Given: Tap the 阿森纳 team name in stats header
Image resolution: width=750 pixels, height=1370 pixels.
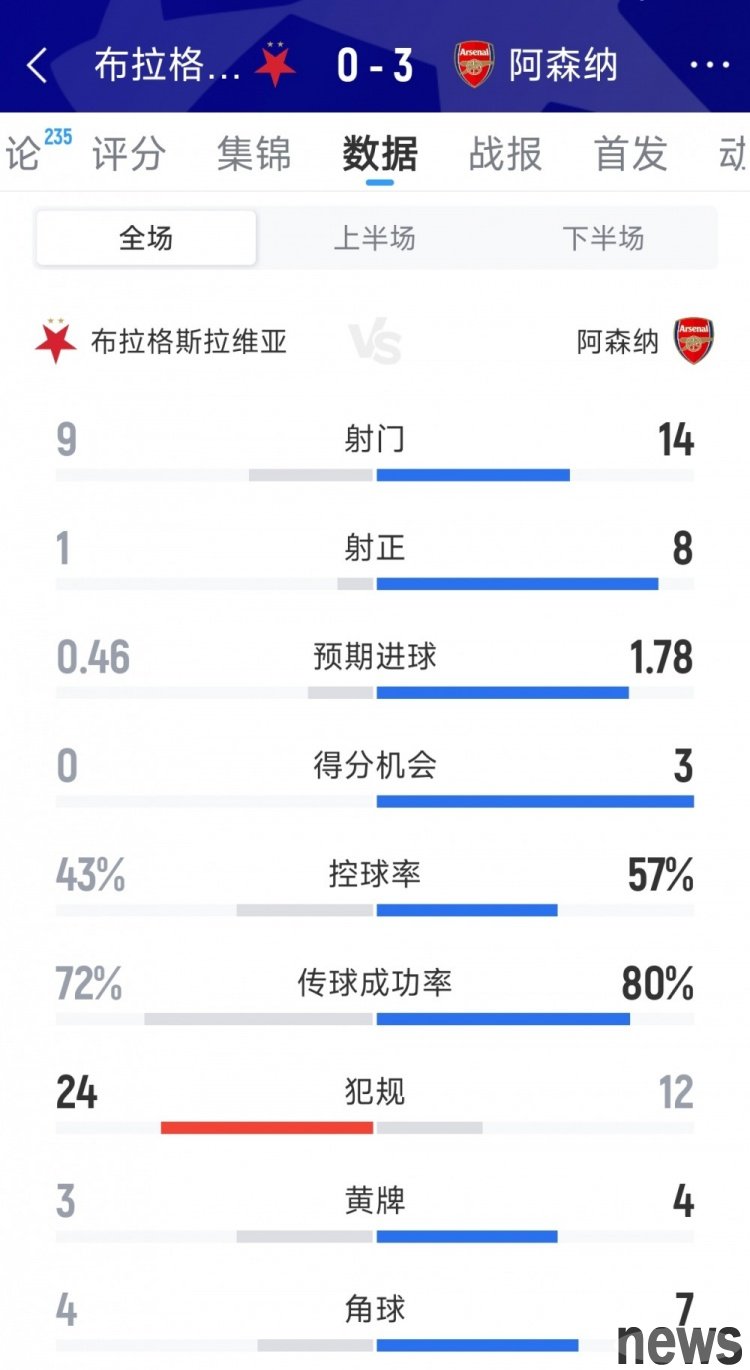Looking at the screenshot, I should click(618, 342).
